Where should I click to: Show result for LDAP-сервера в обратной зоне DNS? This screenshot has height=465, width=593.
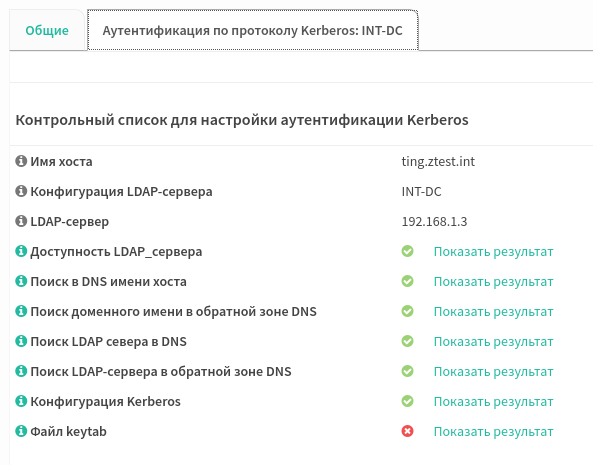click(493, 371)
